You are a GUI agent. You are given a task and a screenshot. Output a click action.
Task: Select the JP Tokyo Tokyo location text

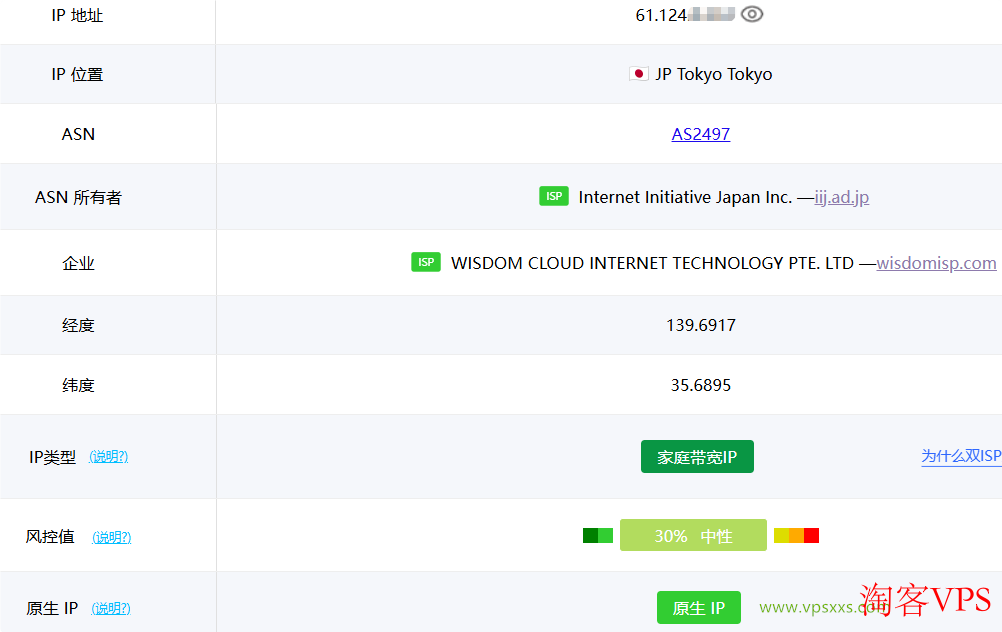click(x=714, y=75)
